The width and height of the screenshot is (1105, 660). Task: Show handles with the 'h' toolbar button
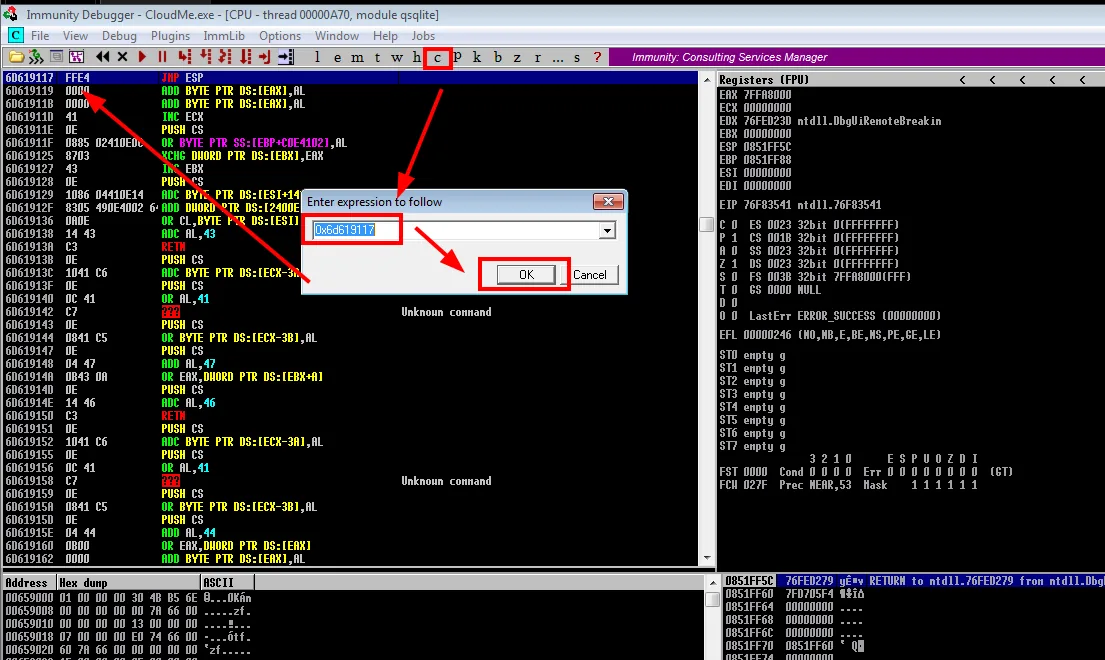click(416, 57)
